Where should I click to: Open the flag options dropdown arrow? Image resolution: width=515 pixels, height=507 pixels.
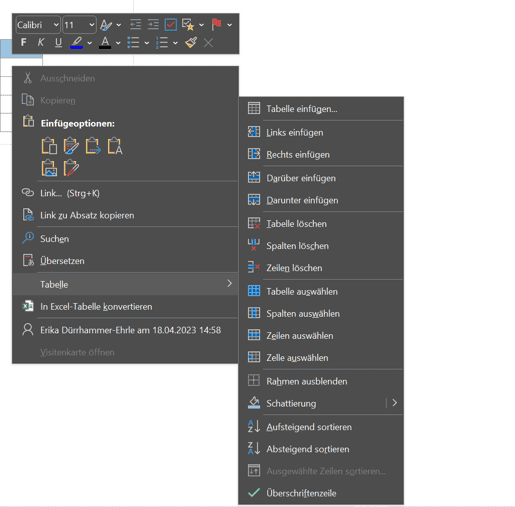coord(229,25)
